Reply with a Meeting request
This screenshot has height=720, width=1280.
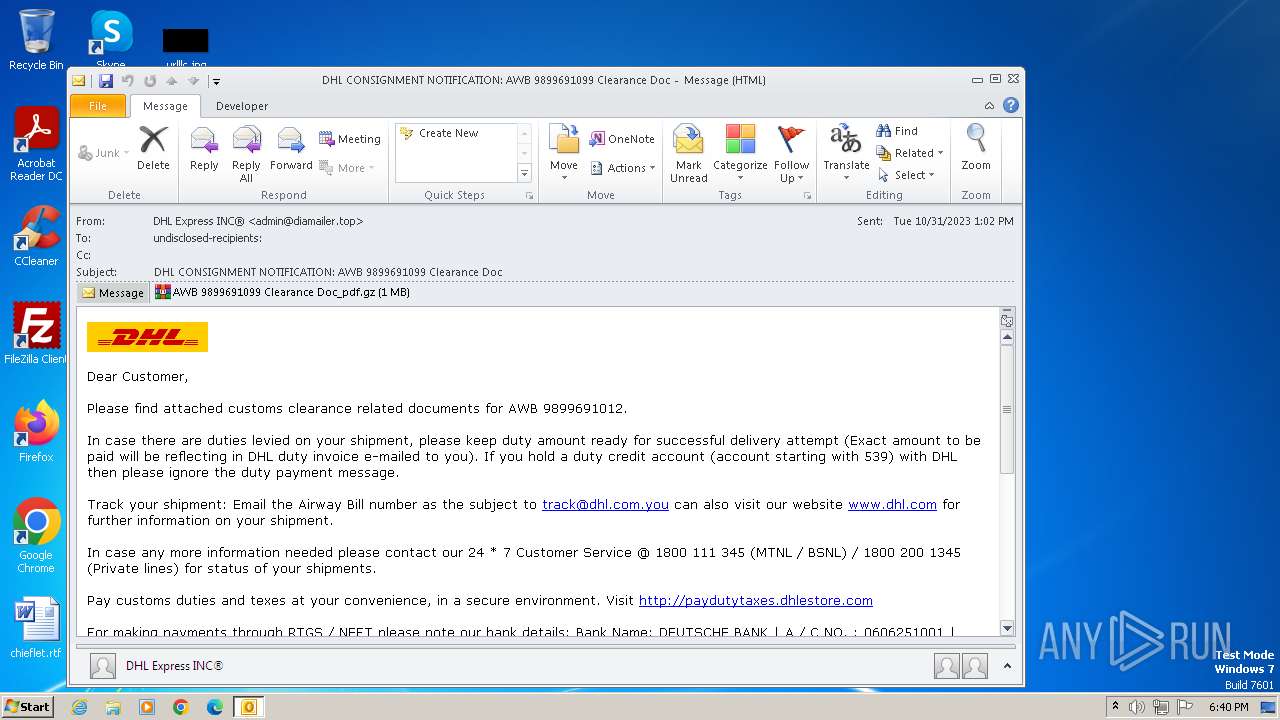(x=350, y=139)
